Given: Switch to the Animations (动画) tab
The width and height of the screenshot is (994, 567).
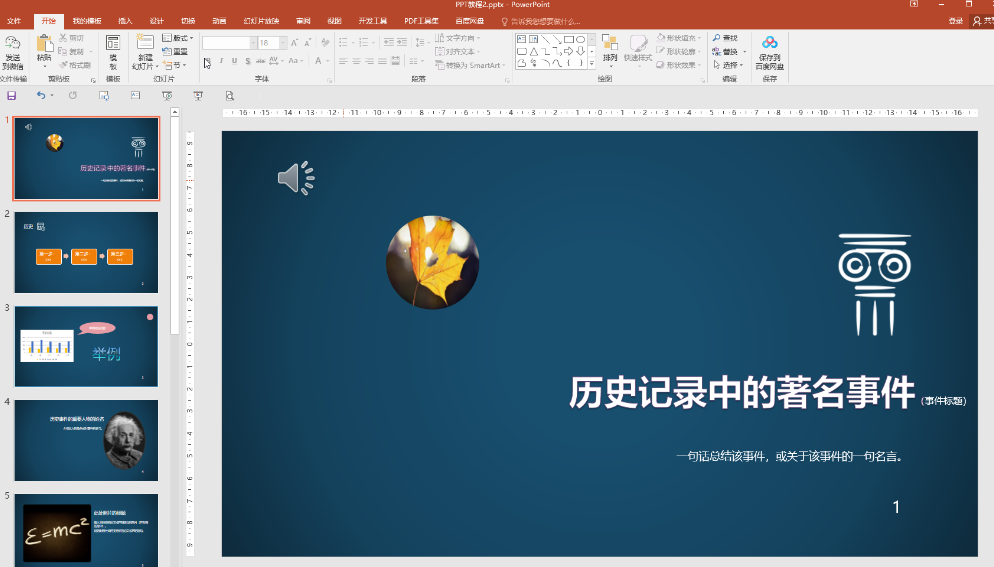Looking at the screenshot, I should 218,20.
